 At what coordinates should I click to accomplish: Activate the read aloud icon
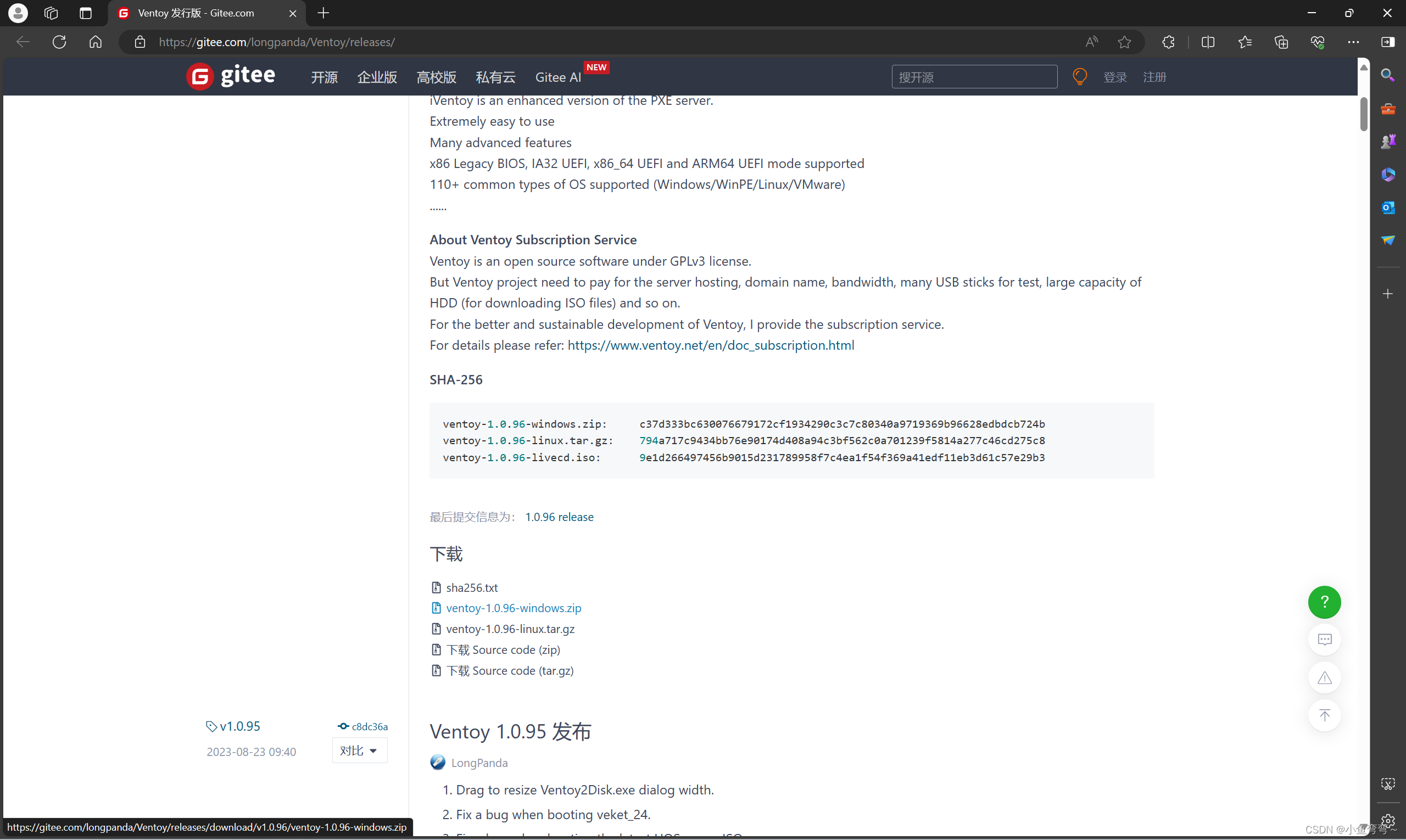[x=1091, y=42]
